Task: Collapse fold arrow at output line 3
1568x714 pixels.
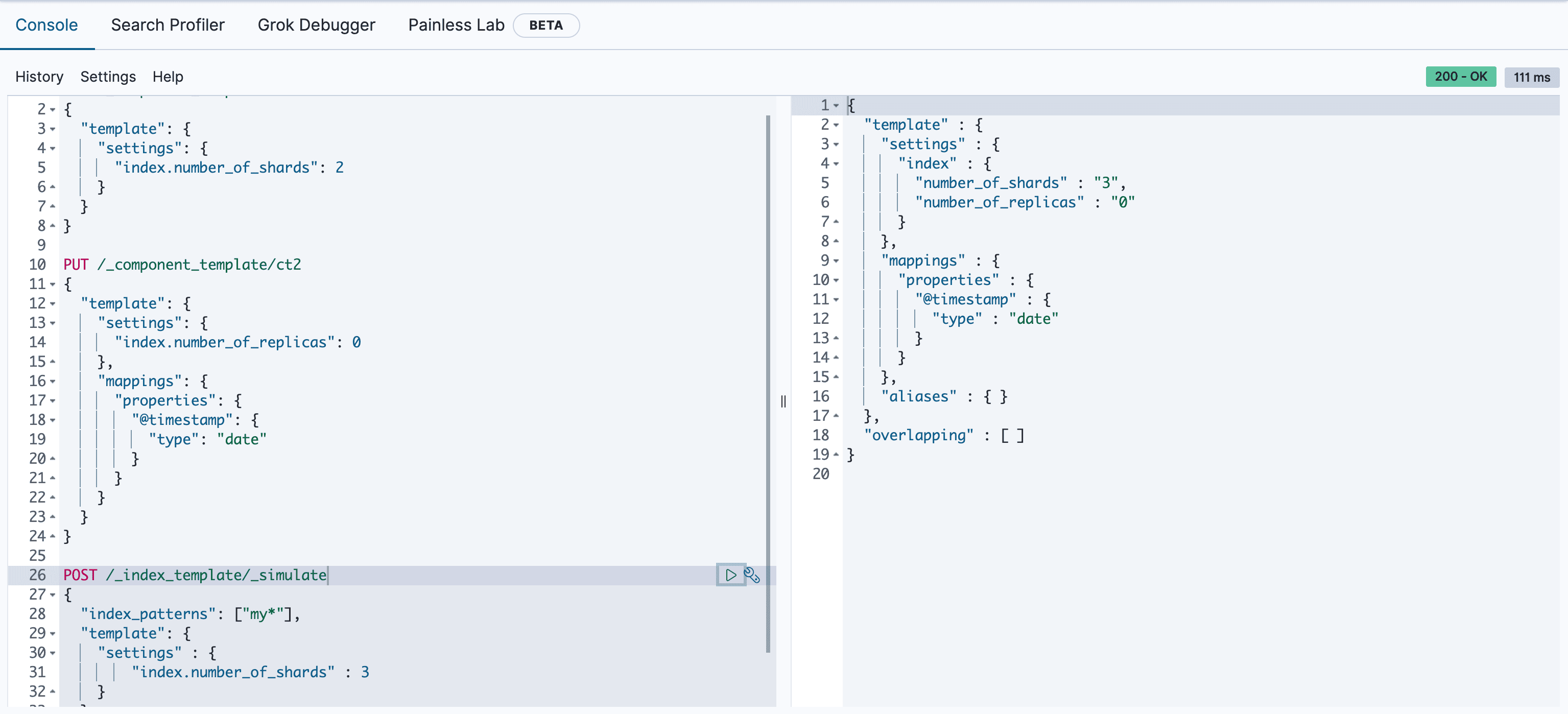Action: pos(836,144)
